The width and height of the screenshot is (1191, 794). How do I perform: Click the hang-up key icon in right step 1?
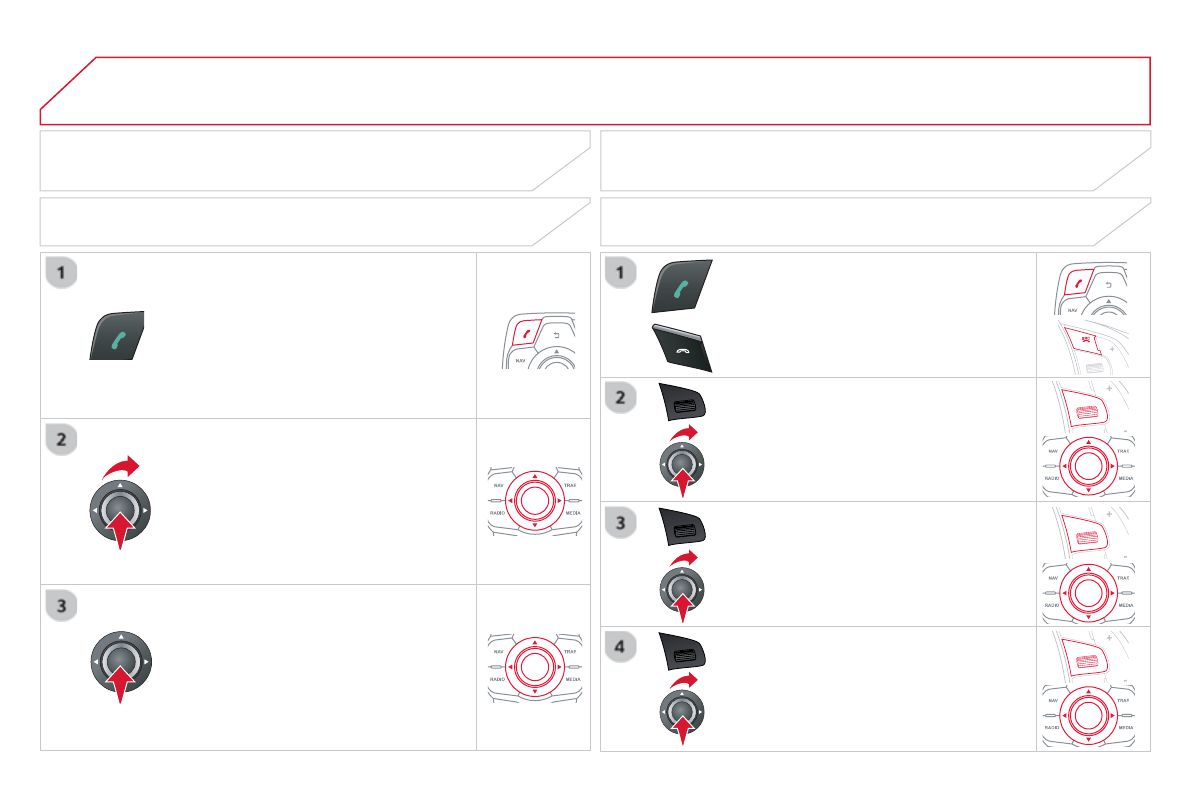[685, 348]
